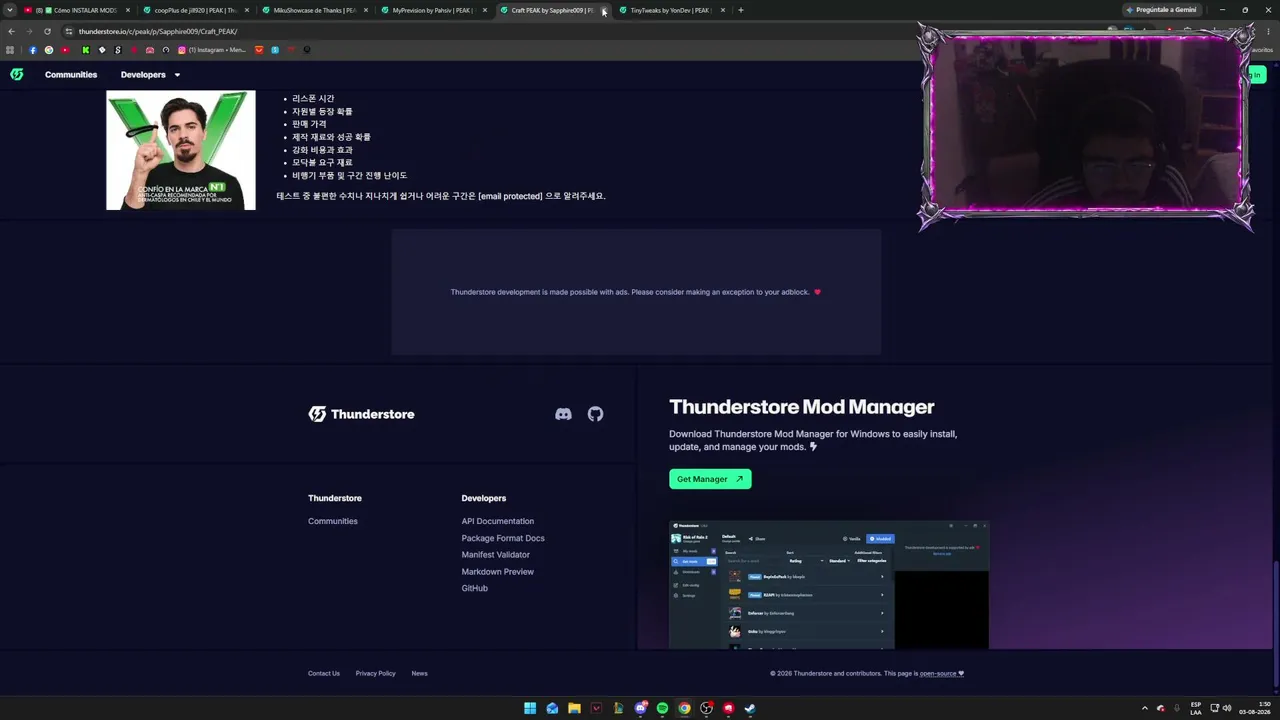Open API Documentation link
Viewport: 1280px width, 720px height.
498,521
